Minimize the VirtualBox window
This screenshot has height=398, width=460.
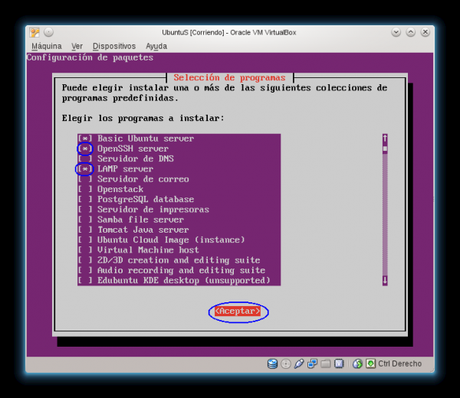[396, 32]
